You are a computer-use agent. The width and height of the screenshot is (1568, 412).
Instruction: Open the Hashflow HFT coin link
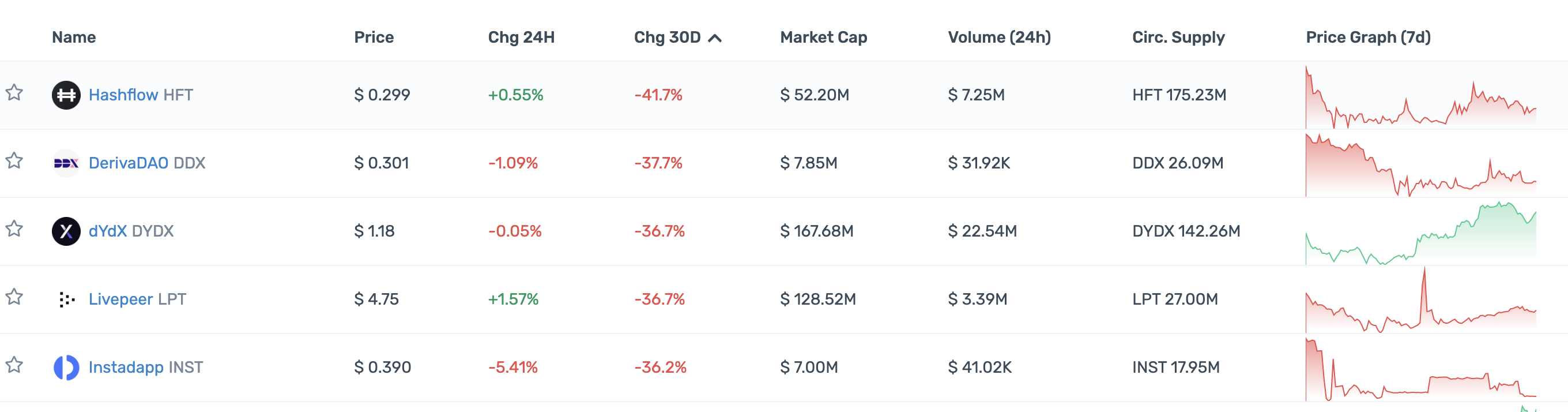point(141,95)
